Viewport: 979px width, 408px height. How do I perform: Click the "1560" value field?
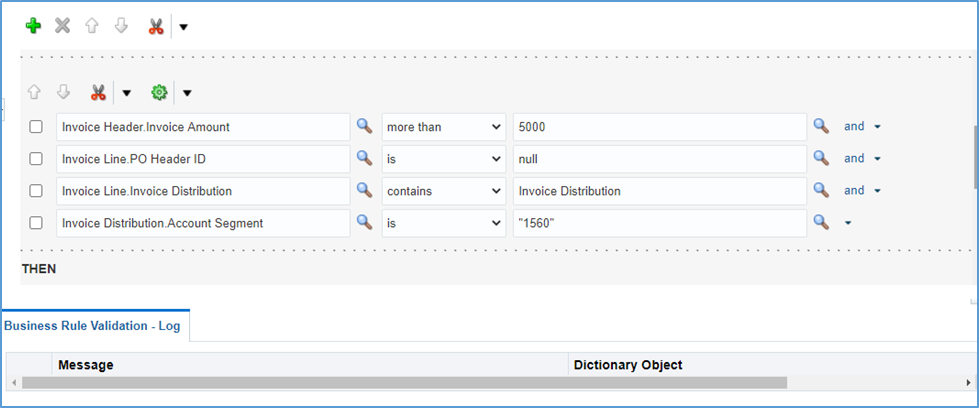click(x=660, y=222)
